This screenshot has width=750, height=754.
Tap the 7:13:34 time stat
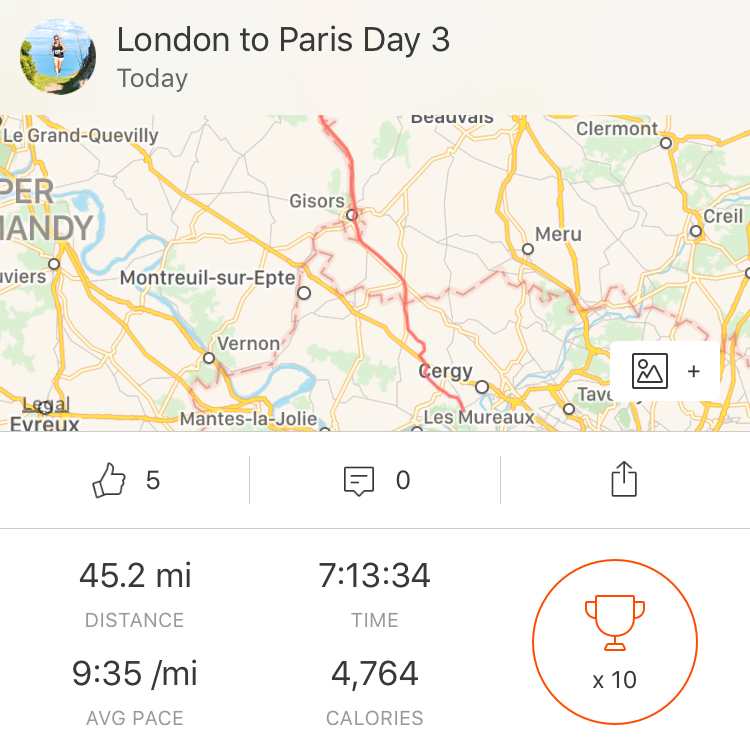click(x=374, y=575)
